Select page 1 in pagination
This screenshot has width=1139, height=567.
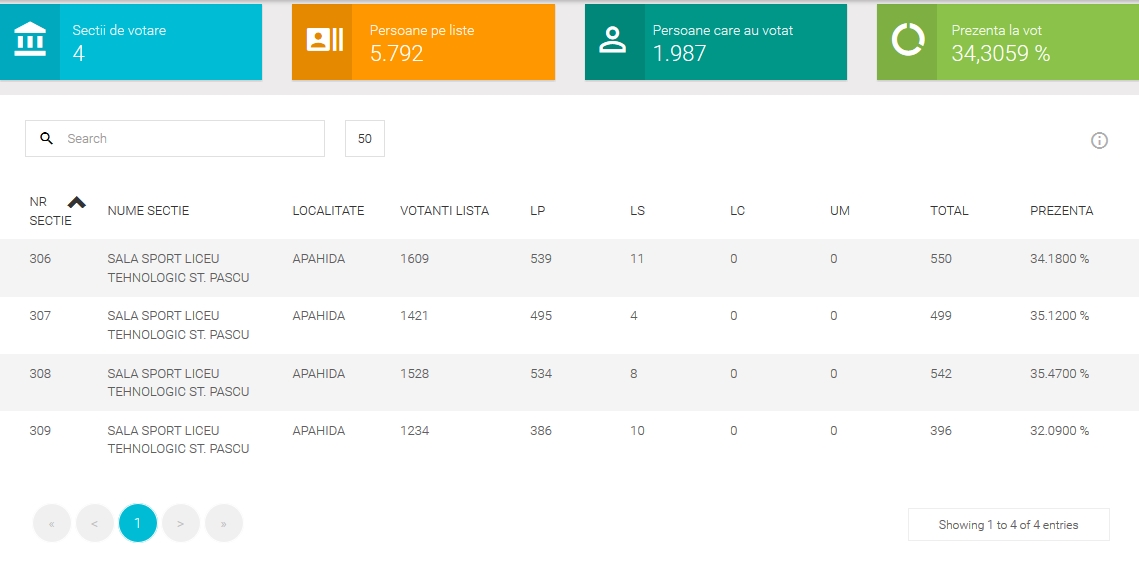coord(138,523)
